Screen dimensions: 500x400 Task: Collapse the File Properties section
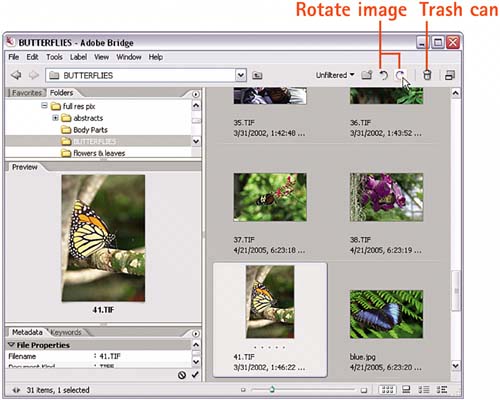click(11, 345)
